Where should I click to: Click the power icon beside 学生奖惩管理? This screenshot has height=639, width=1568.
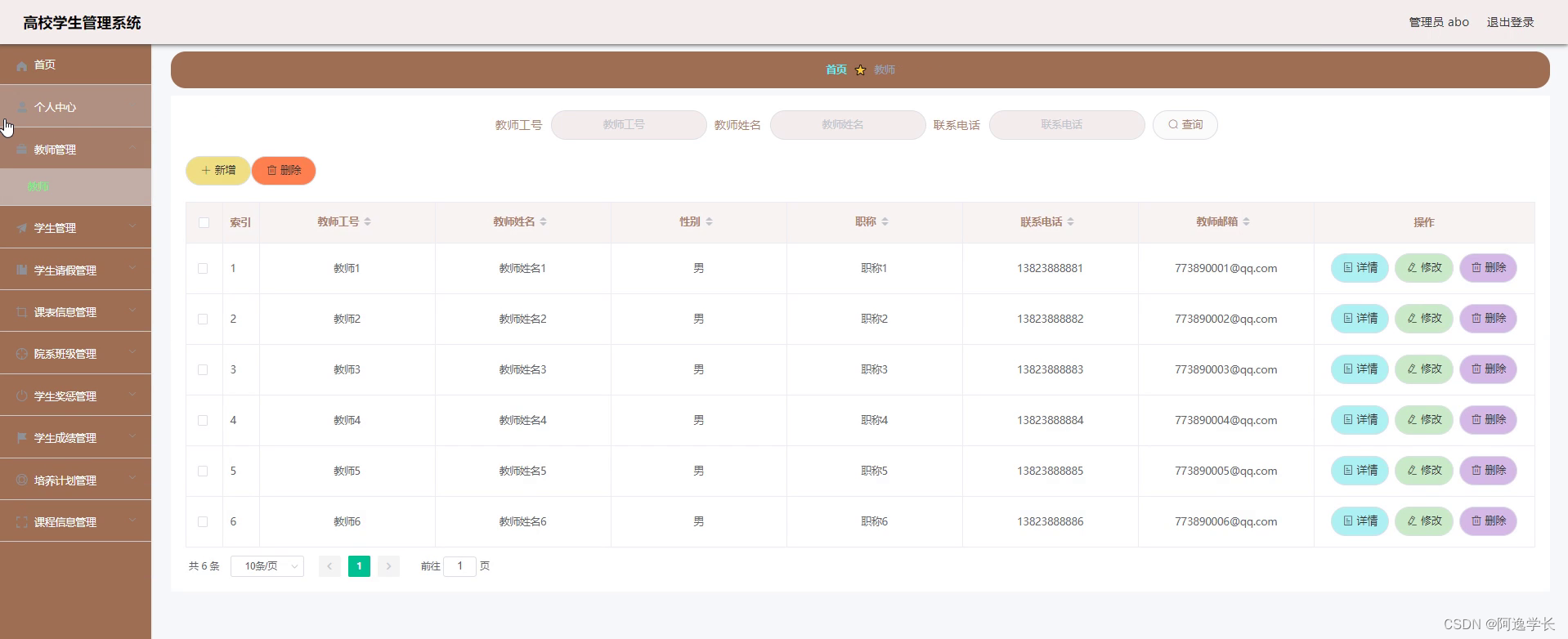22,396
